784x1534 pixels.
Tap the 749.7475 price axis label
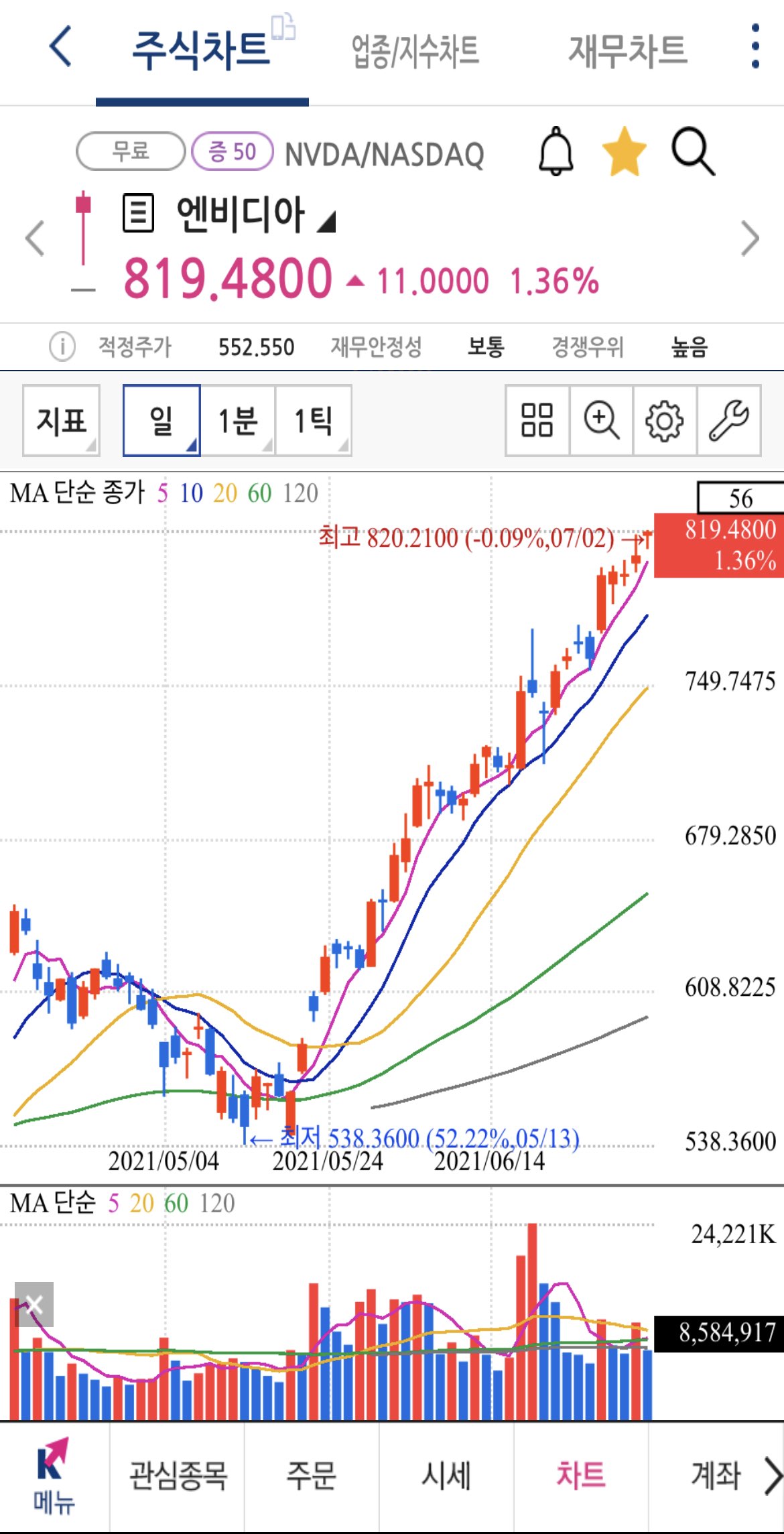[730, 681]
